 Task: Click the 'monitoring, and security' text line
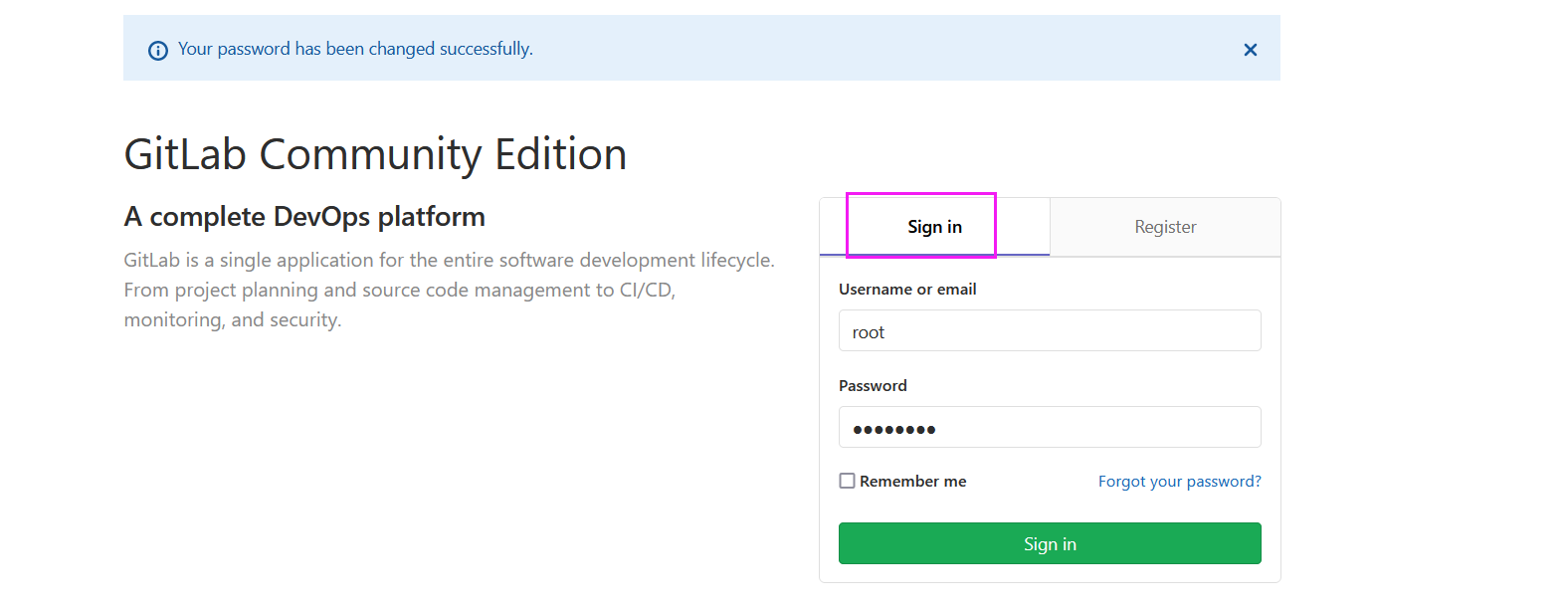233,320
